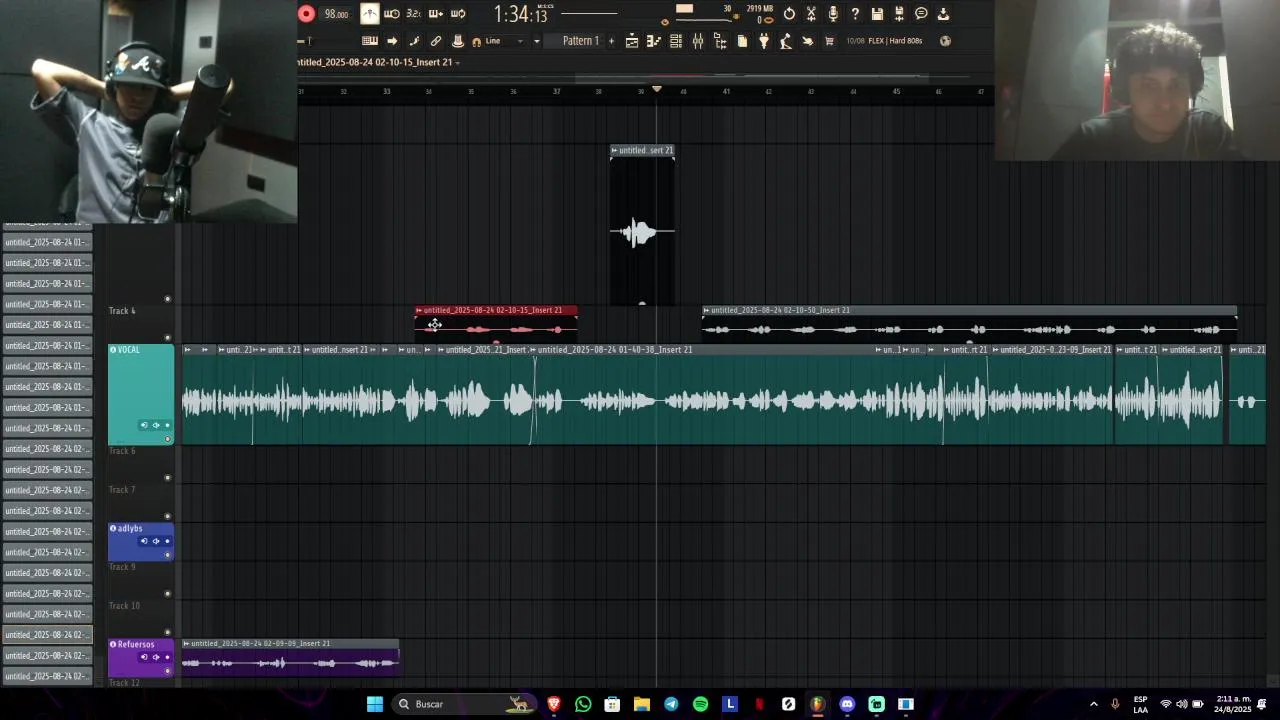Open the Windows Start button
1280x720 pixels.
[375, 704]
